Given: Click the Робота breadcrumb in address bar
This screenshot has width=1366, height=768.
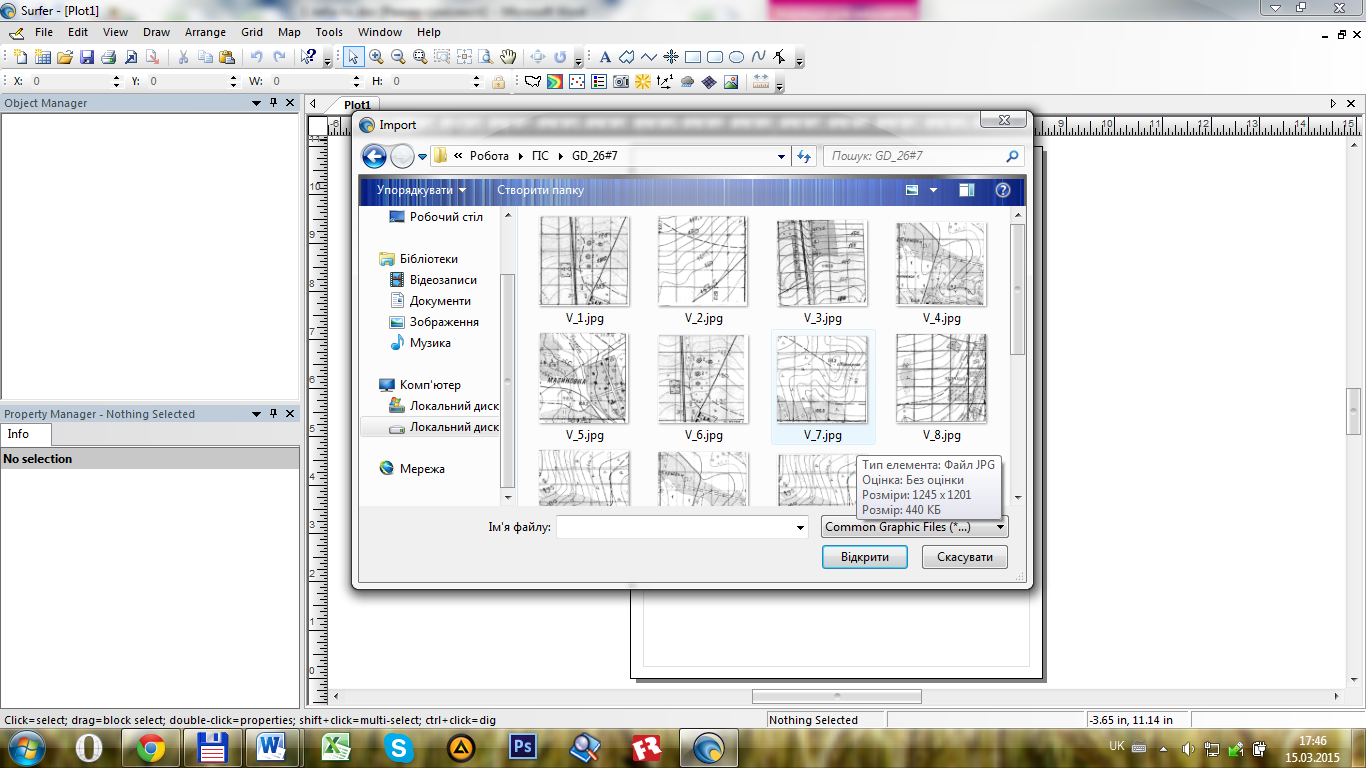Looking at the screenshot, I should 489,156.
